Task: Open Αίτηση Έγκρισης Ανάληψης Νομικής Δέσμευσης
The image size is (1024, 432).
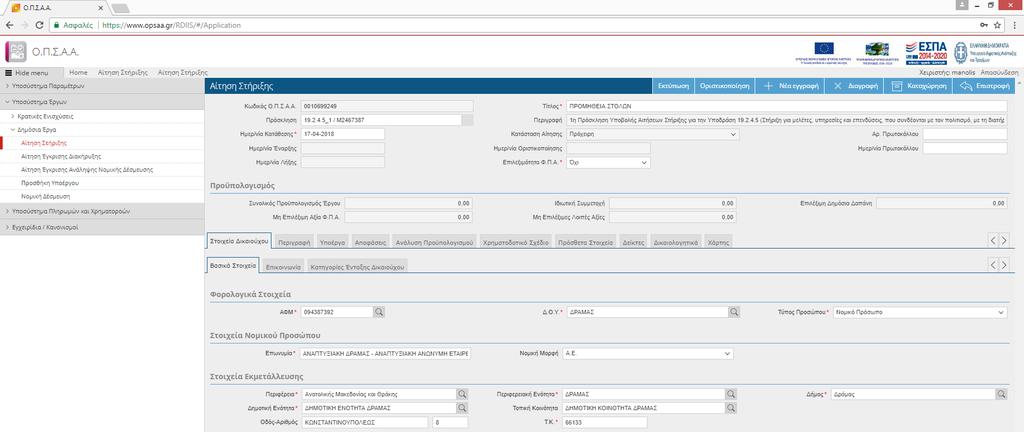Action: pyautogui.click(x=87, y=170)
